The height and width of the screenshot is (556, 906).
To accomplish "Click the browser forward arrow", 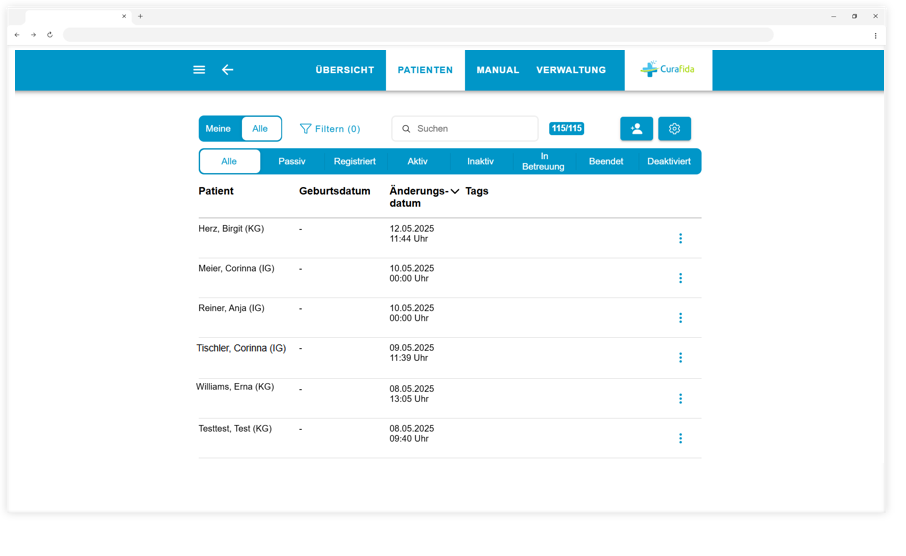I will coord(34,35).
